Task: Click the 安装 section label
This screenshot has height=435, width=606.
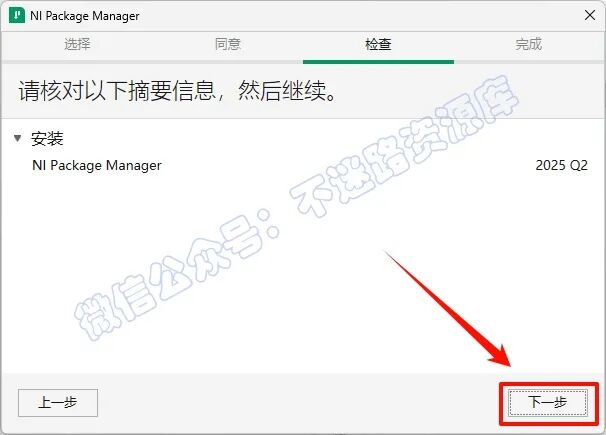Action: 47,139
